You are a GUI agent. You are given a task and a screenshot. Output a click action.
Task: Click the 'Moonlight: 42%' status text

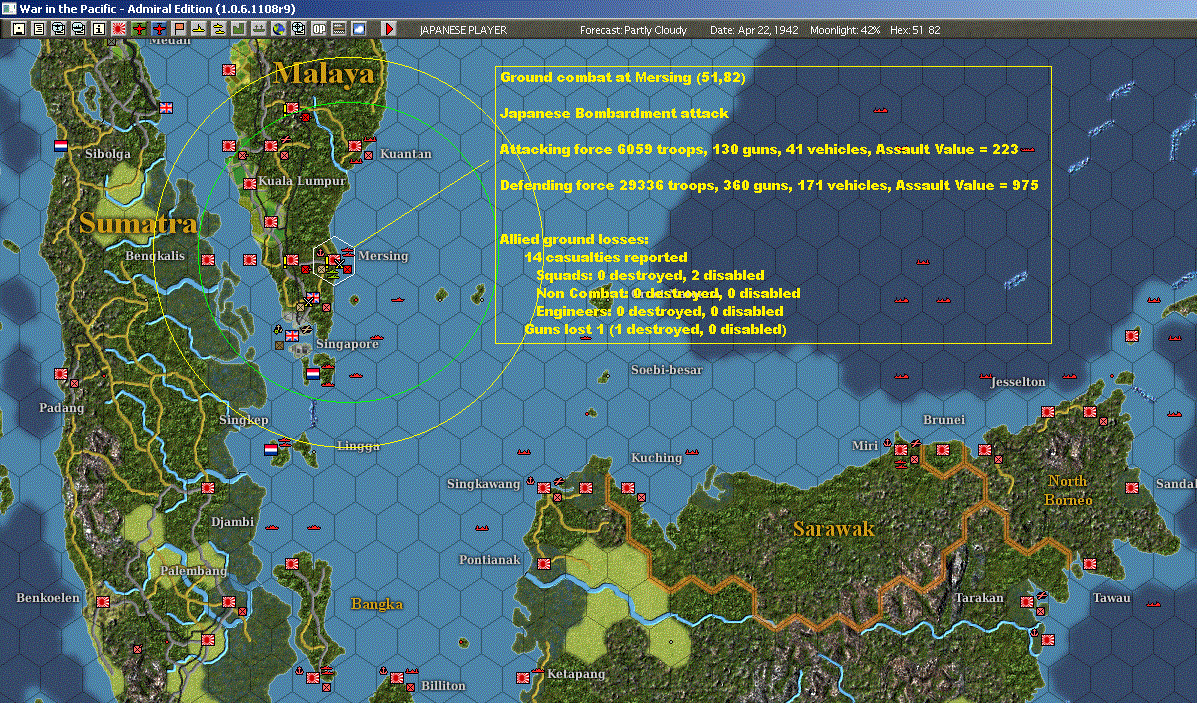(x=844, y=30)
